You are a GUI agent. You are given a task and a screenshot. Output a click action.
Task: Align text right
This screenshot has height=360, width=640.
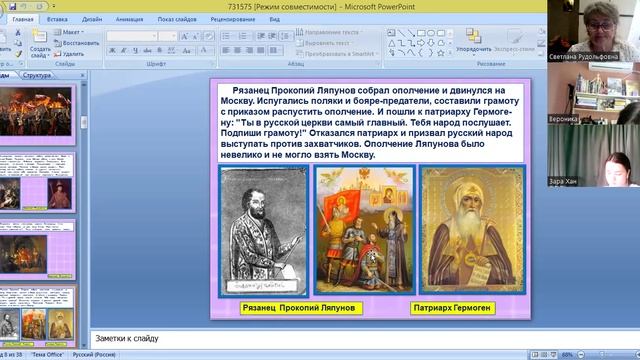[x=249, y=51]
